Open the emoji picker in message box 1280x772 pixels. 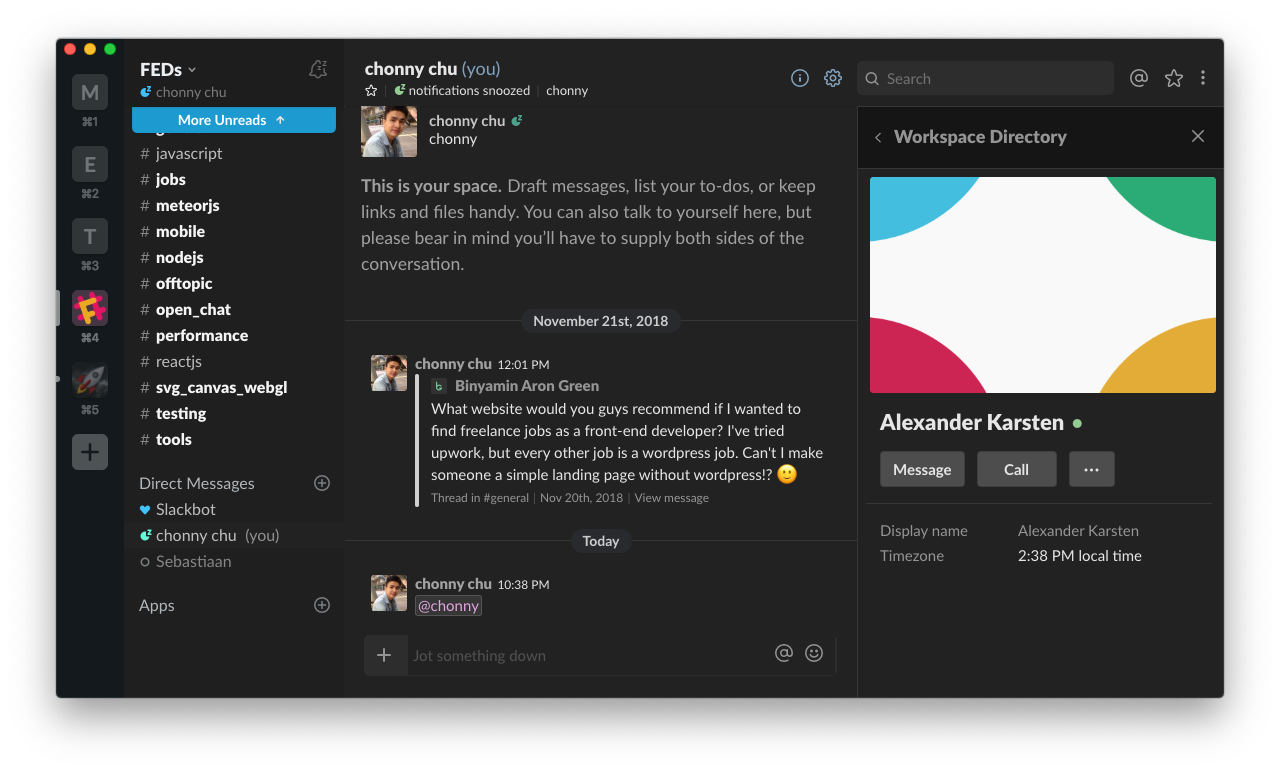[x=814, y=653]
